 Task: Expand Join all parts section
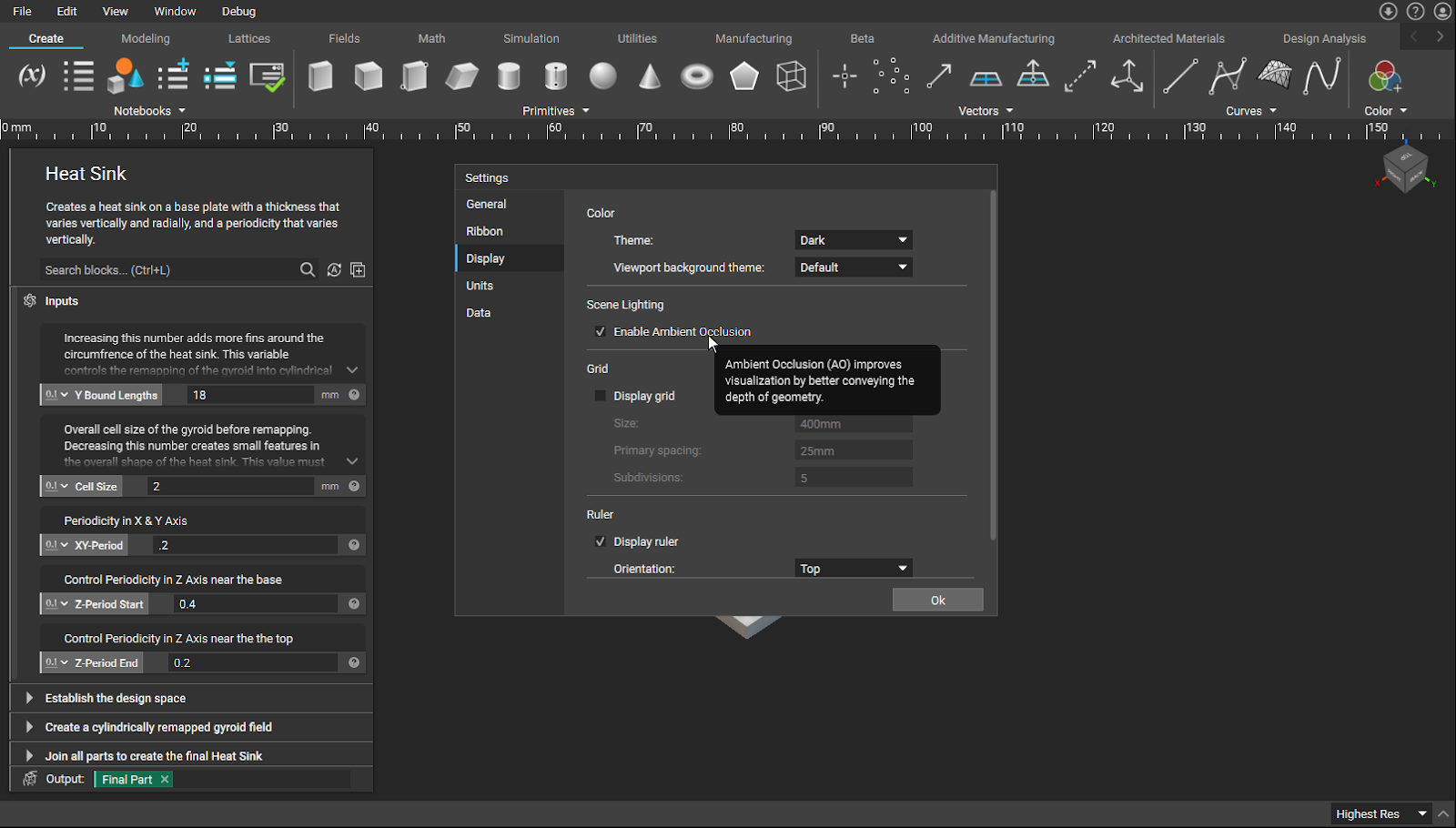tap(29, 756)
